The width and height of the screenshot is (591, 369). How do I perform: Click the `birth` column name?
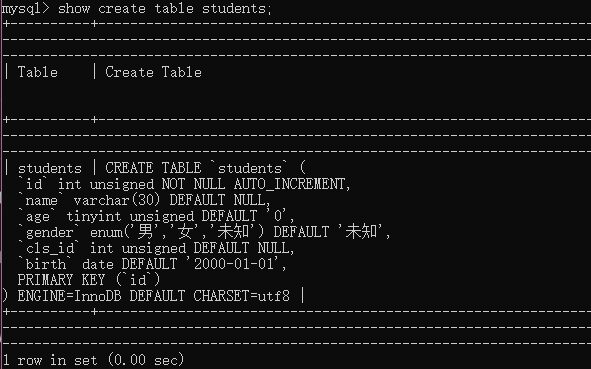pos(45,264)
